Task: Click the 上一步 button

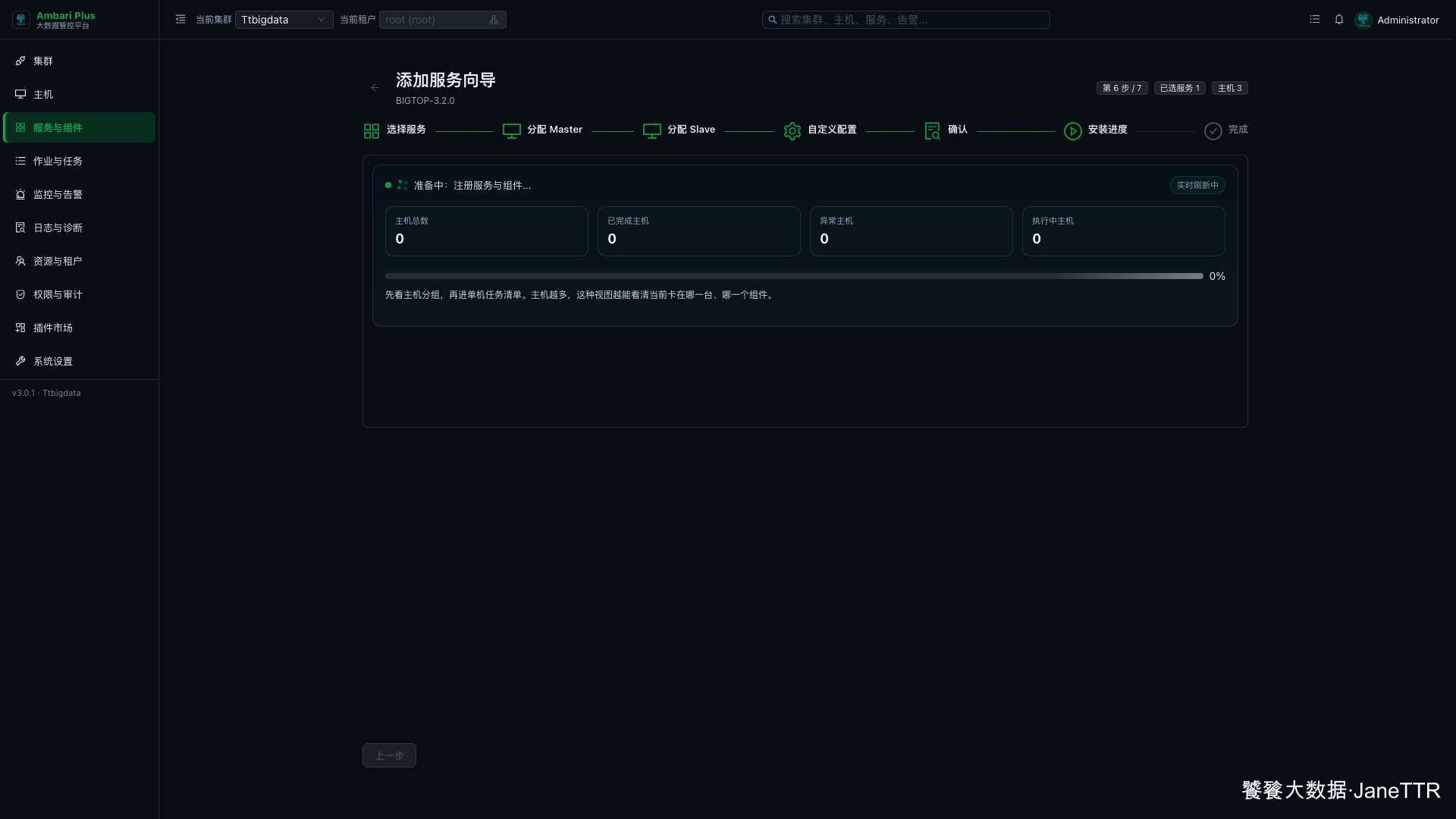Action: click(389, 755)
